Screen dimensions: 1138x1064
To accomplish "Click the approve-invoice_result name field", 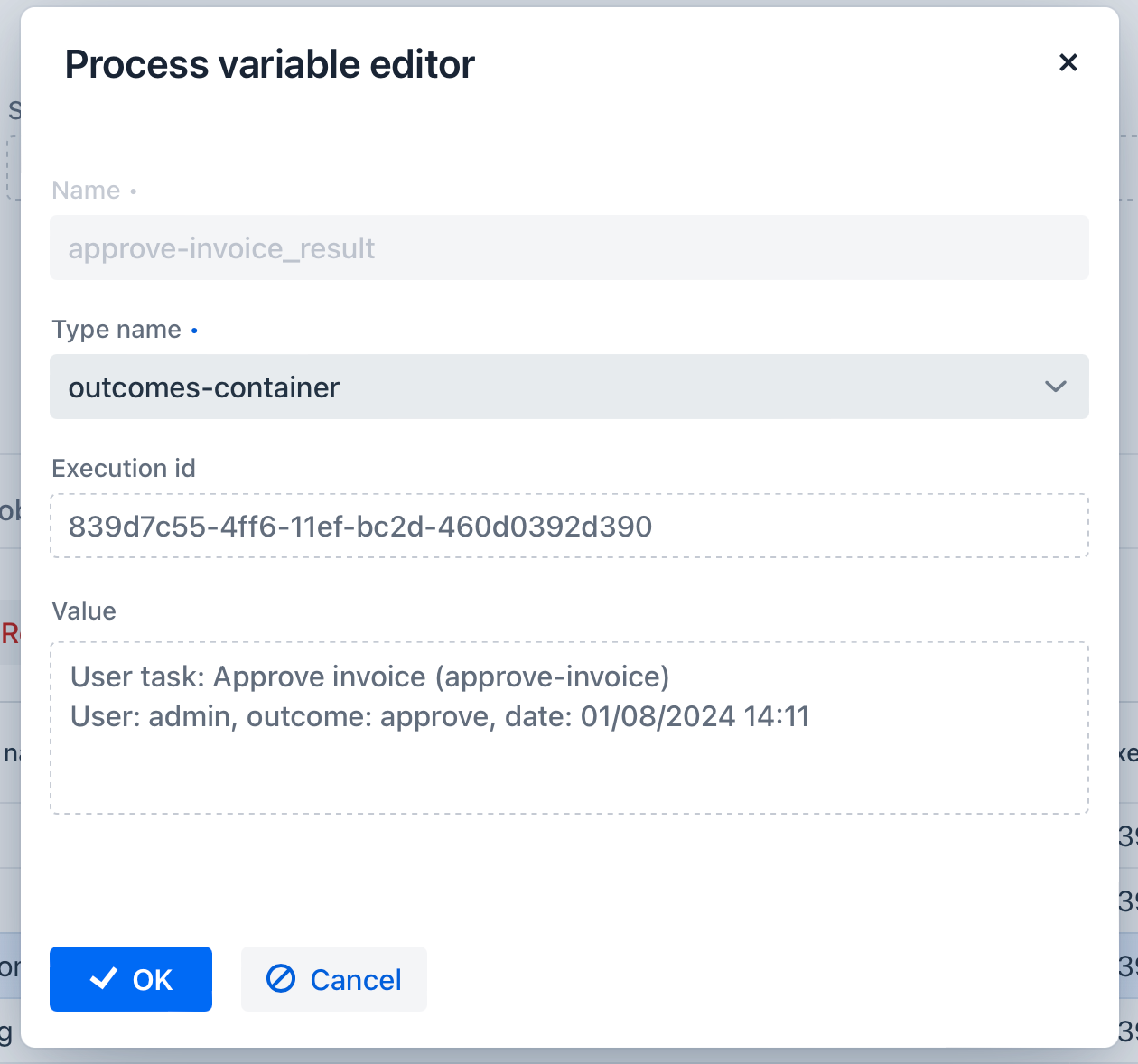I will 569,247.
